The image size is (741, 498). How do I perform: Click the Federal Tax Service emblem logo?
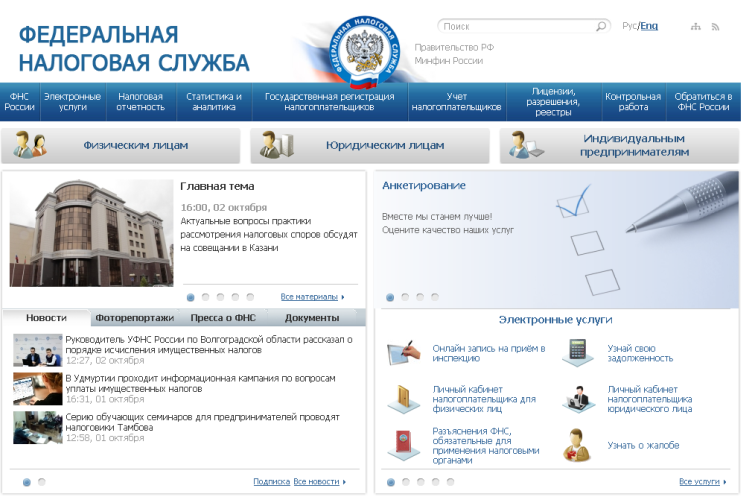(364, 52)
